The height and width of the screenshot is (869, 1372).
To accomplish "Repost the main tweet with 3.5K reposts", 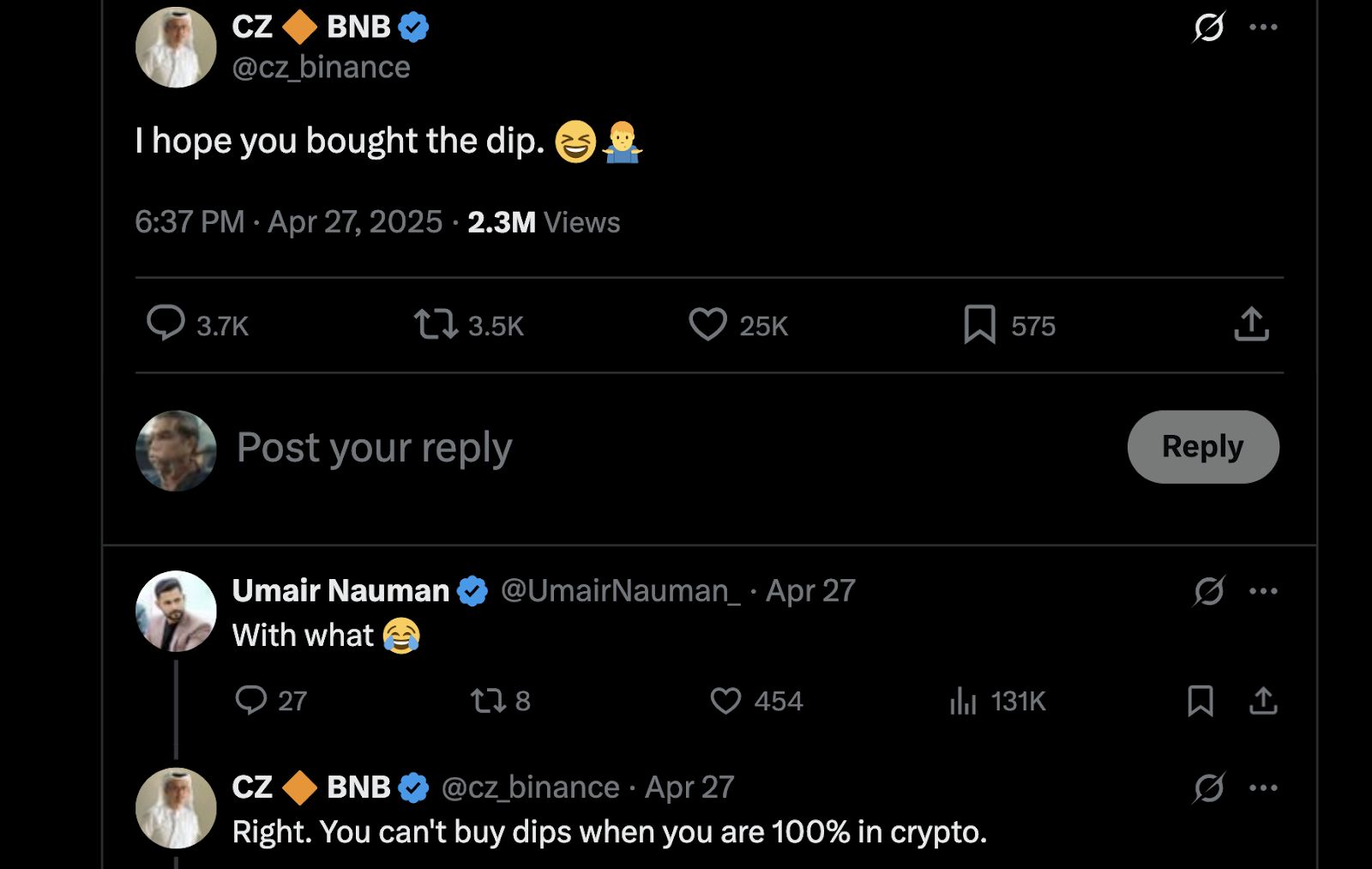I will click(436, 324).
